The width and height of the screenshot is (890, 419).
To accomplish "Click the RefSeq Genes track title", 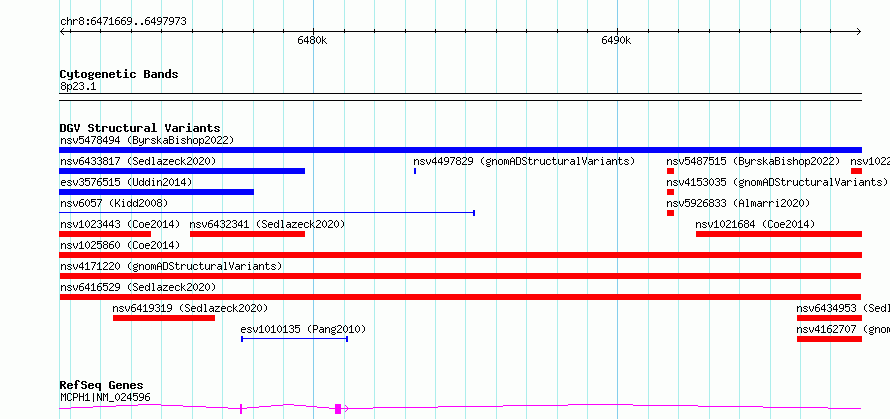I will pos(102,386).
